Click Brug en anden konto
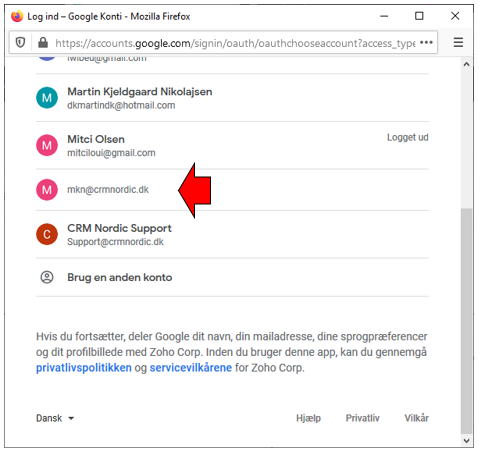Image resolution: width=479 pixels, height=455 pixels. [120, 277]
